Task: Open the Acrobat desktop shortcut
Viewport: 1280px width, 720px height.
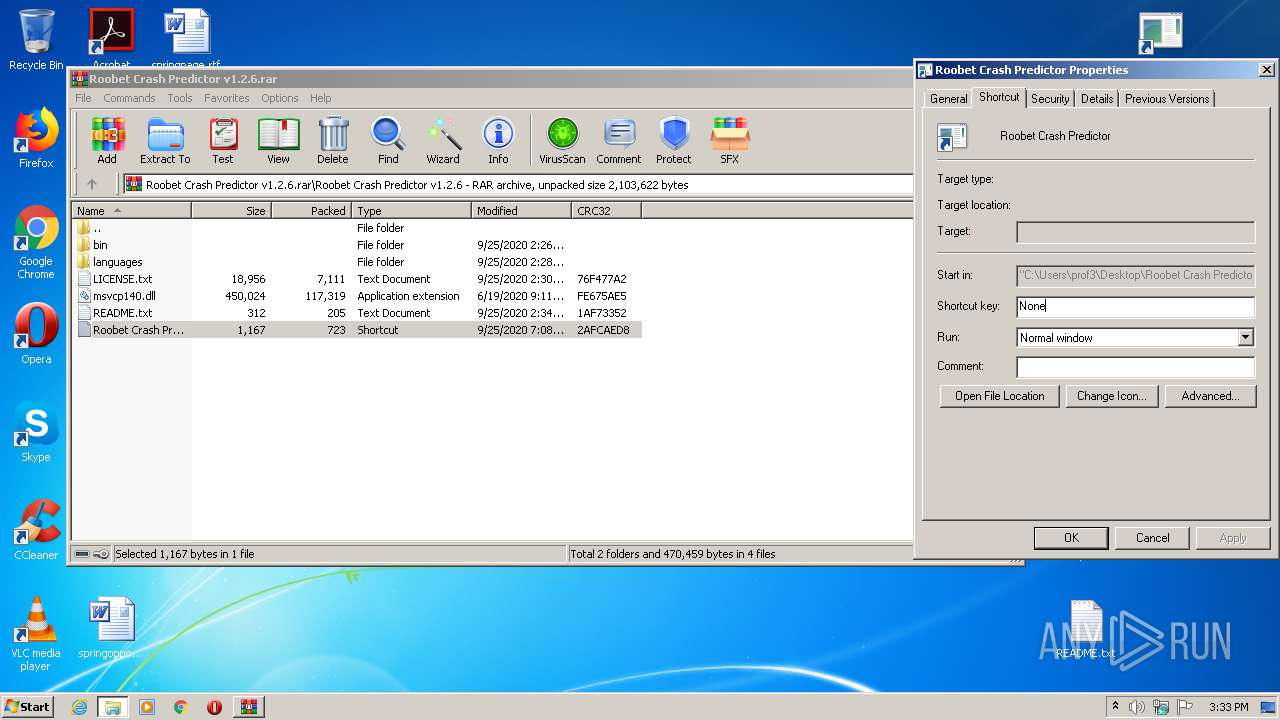Action: coord(112,38)
